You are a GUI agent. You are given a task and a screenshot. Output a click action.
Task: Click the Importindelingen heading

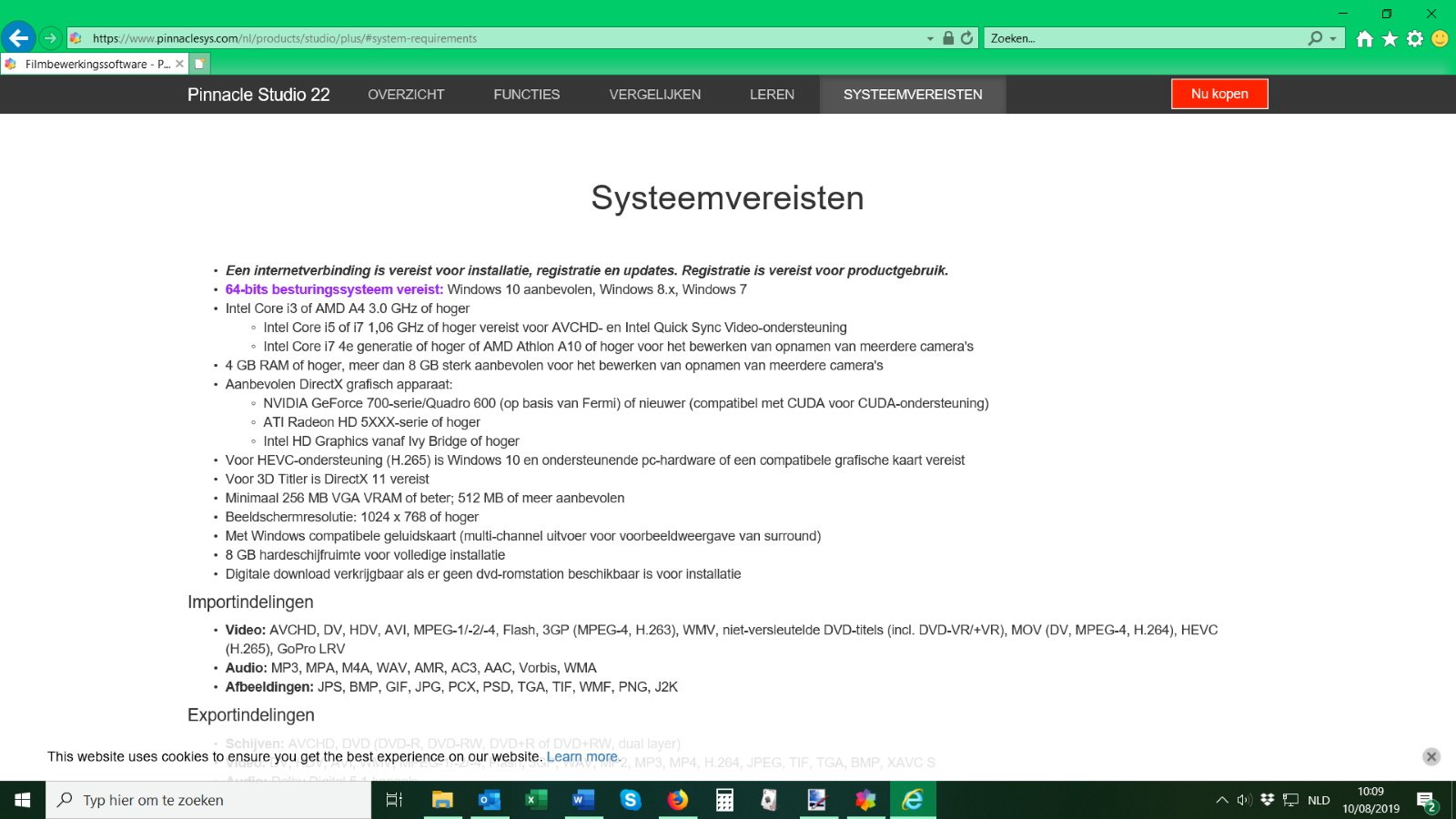250,602
